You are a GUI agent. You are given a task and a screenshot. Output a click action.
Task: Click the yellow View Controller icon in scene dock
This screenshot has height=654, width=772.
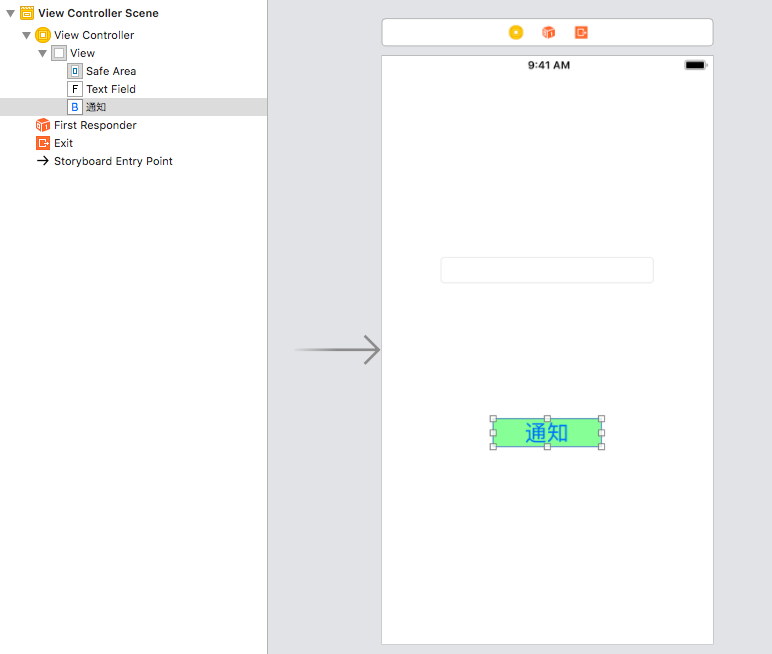point(516,33)
